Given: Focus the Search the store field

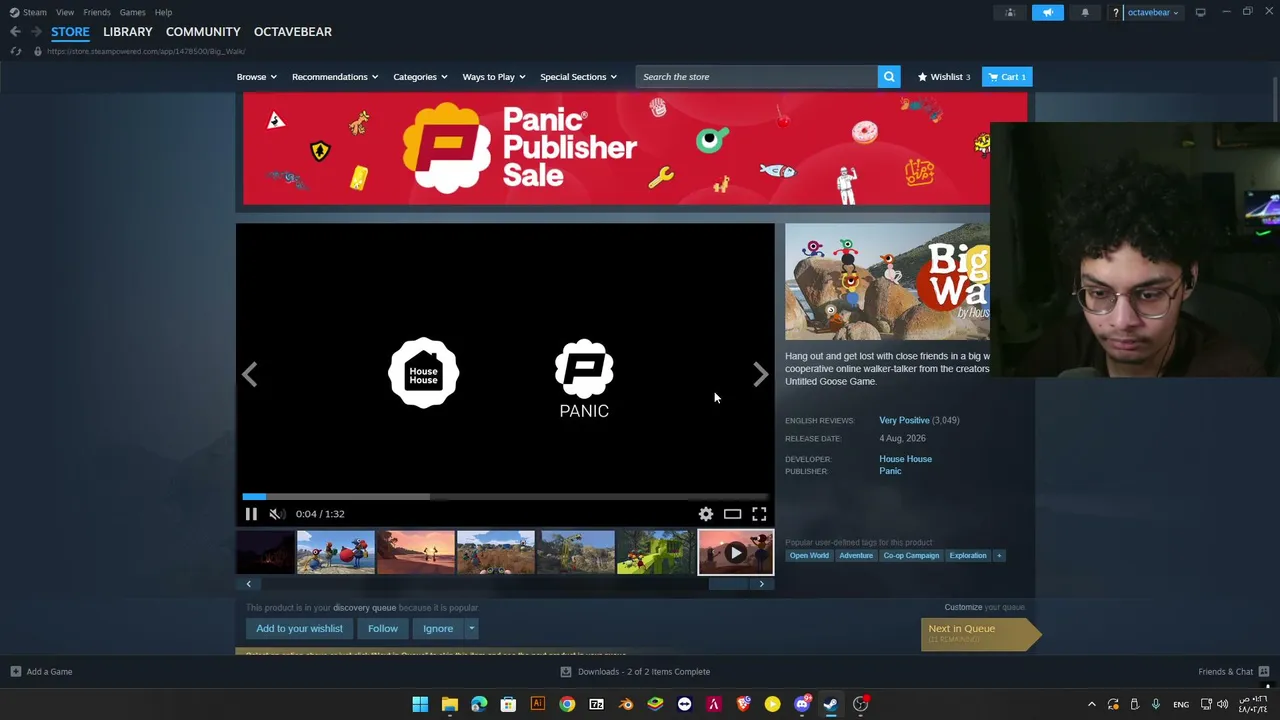Looking at the screenshot, I should click(757, 77).
